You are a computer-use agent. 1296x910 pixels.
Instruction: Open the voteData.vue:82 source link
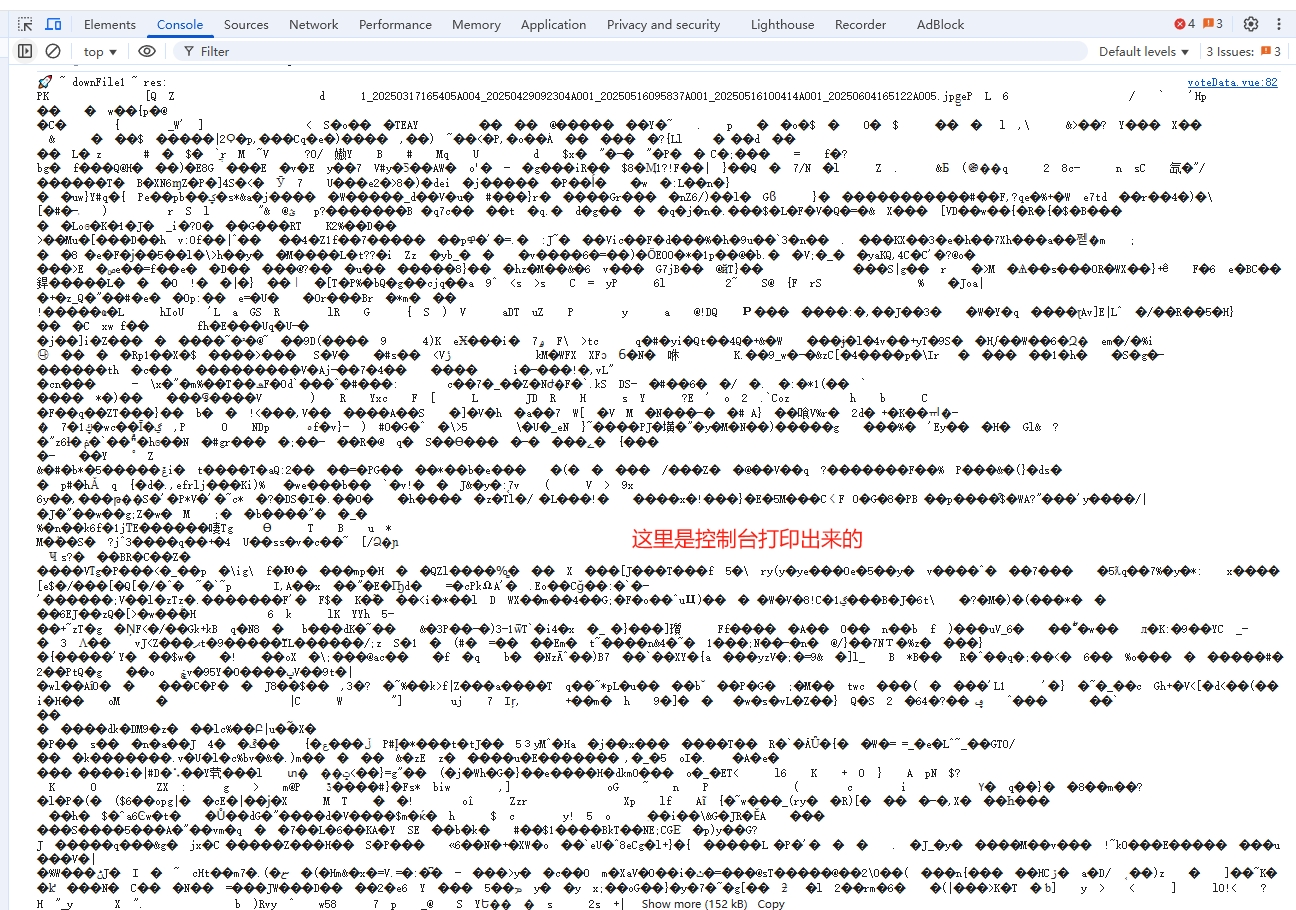[1232, 82]
